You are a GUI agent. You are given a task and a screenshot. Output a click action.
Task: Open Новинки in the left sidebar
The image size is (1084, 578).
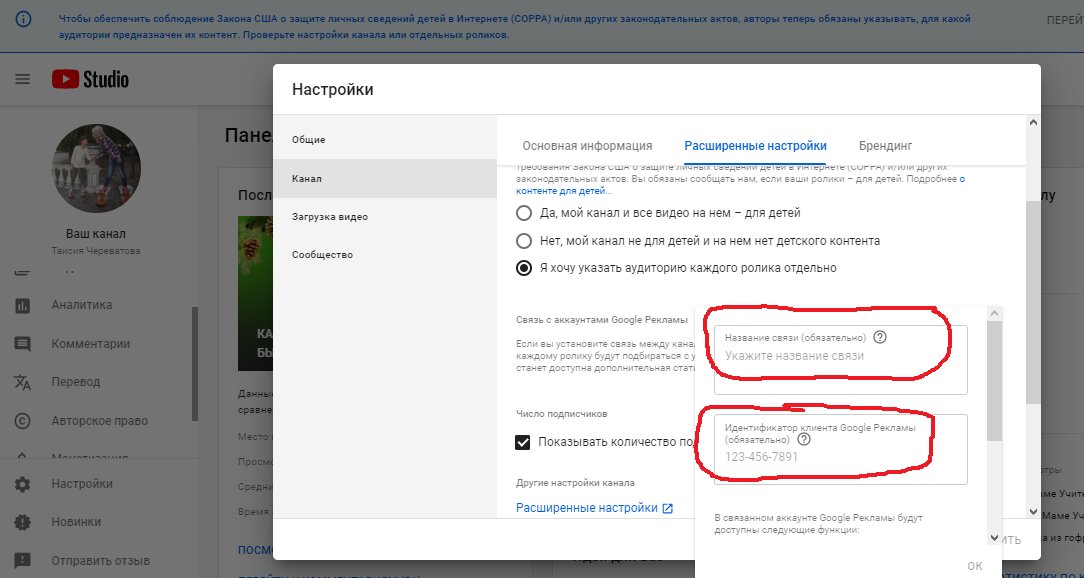click(x=76, y=522)
